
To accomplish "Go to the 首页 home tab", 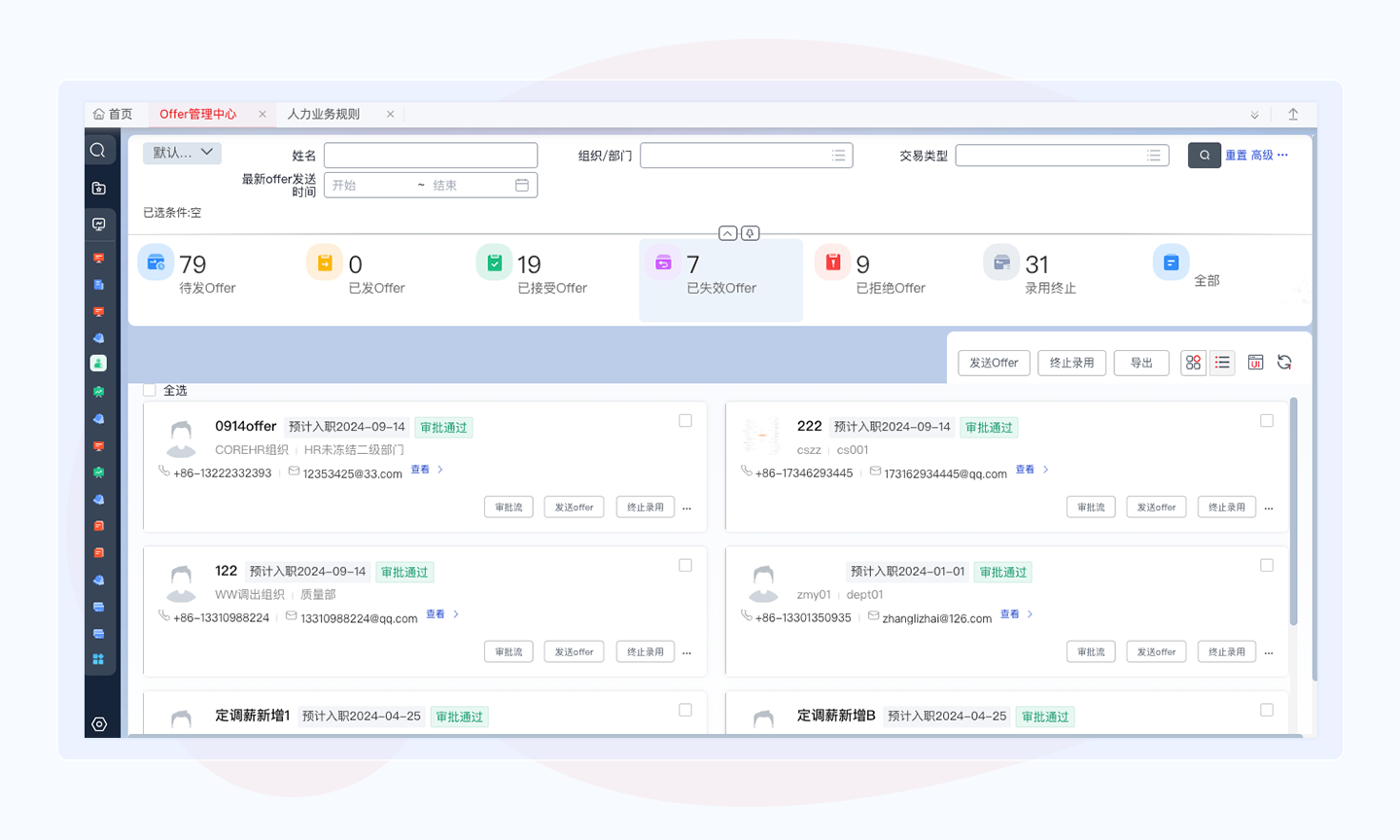I will pyautogui.click(x=113, y=115).
